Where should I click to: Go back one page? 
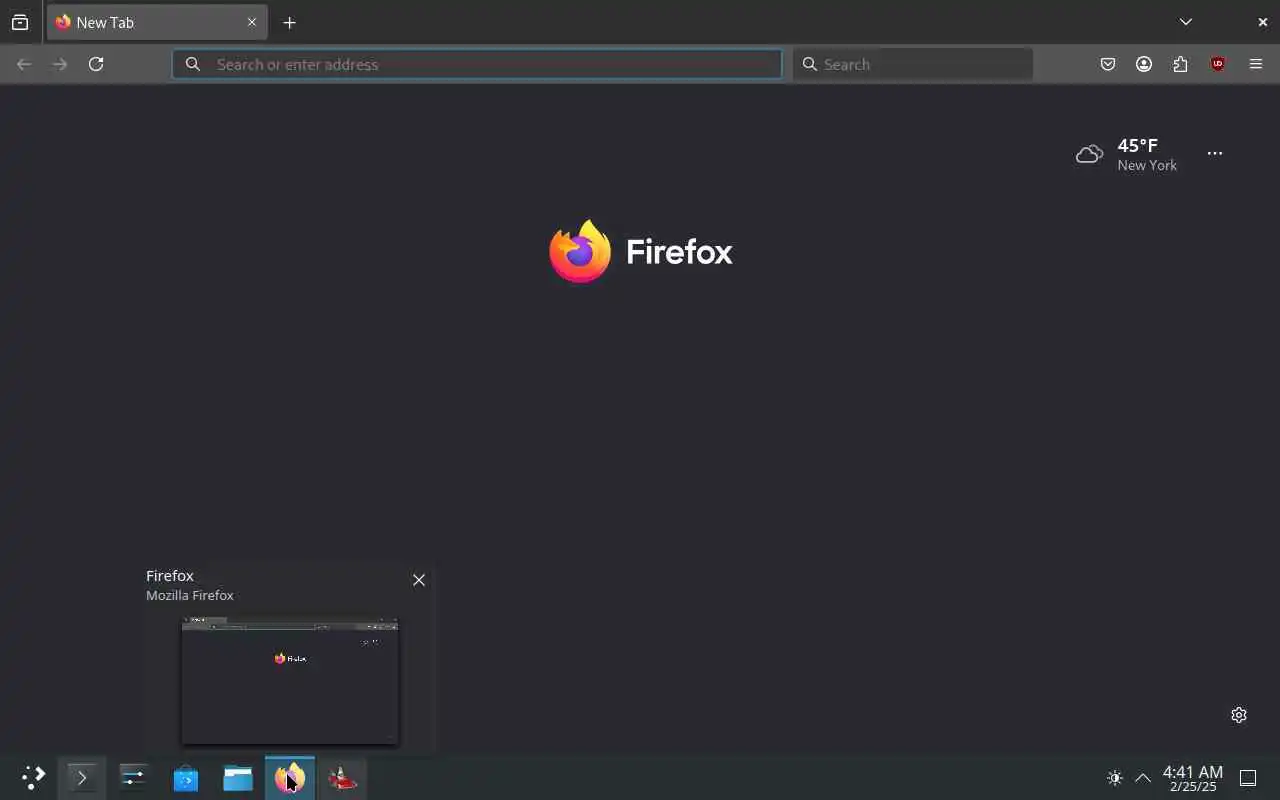click(x=24, y=64)
